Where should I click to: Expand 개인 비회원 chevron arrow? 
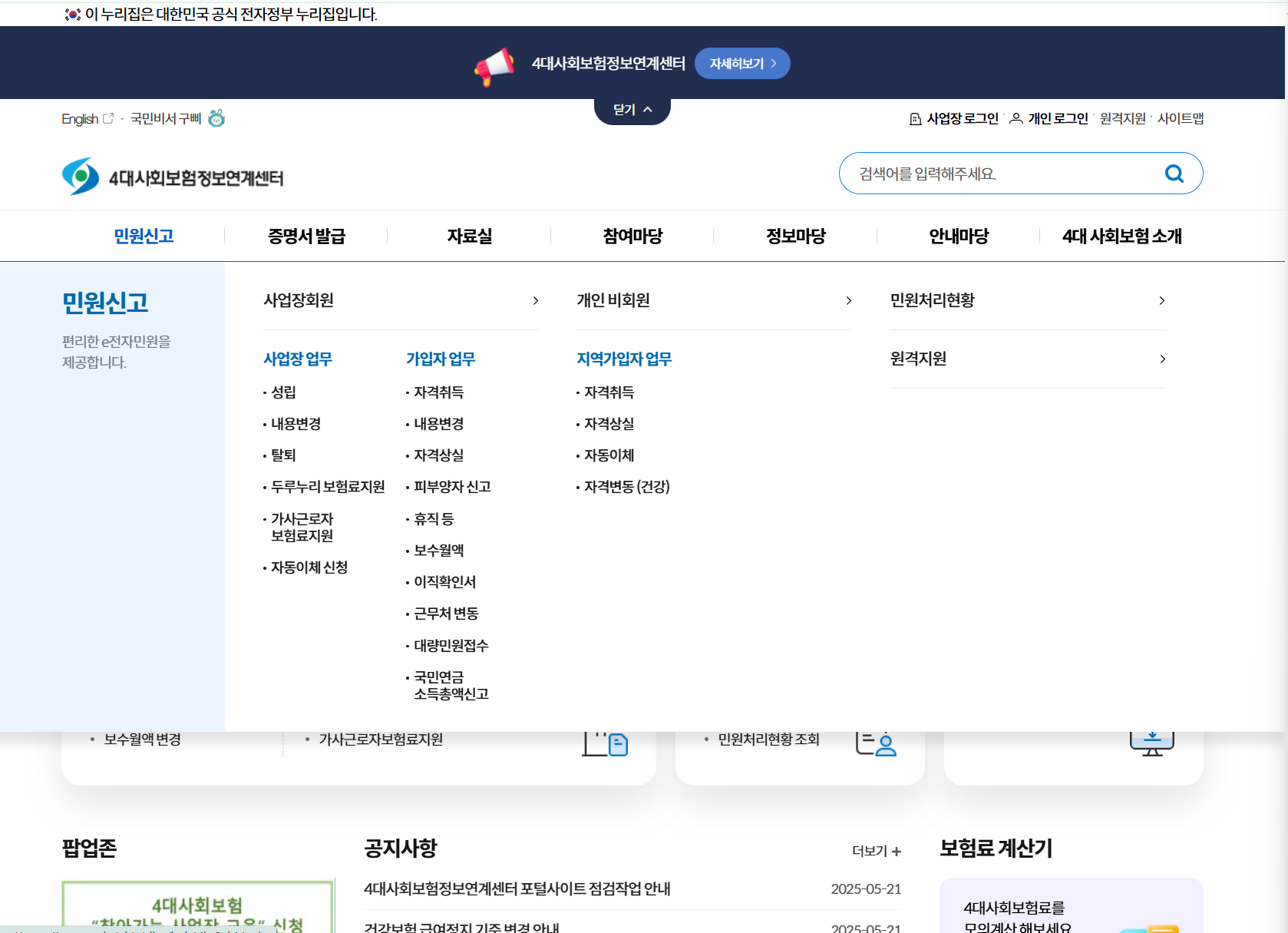[848, 300]
